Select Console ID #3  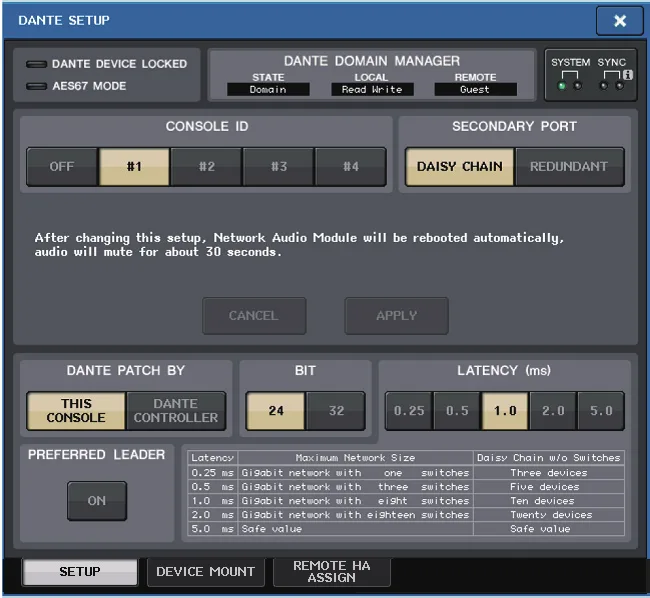[279, 167]
